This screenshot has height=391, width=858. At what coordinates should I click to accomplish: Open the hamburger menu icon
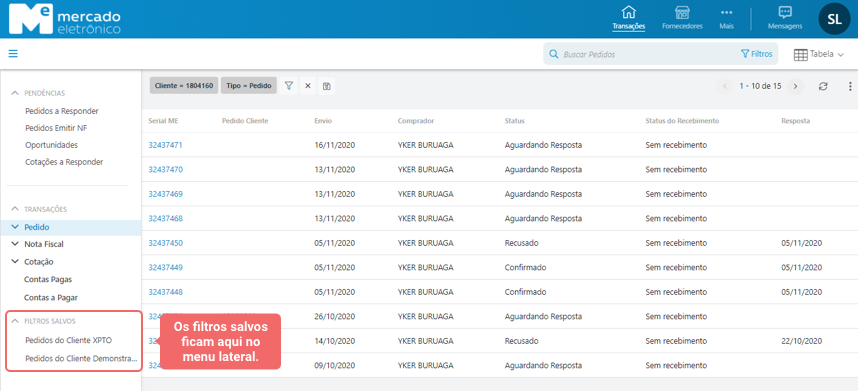(13, 54)
